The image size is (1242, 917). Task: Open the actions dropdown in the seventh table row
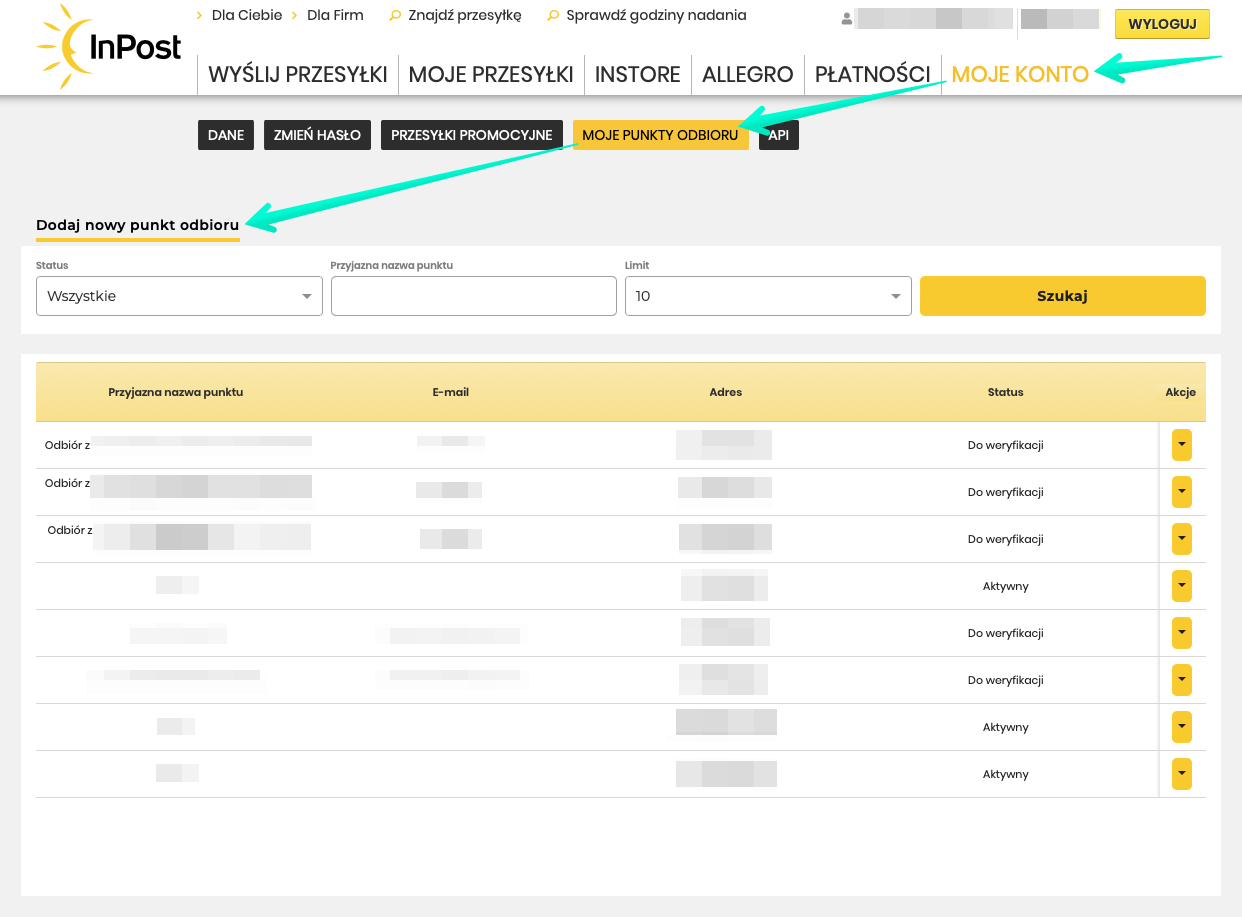(1182, 727)
